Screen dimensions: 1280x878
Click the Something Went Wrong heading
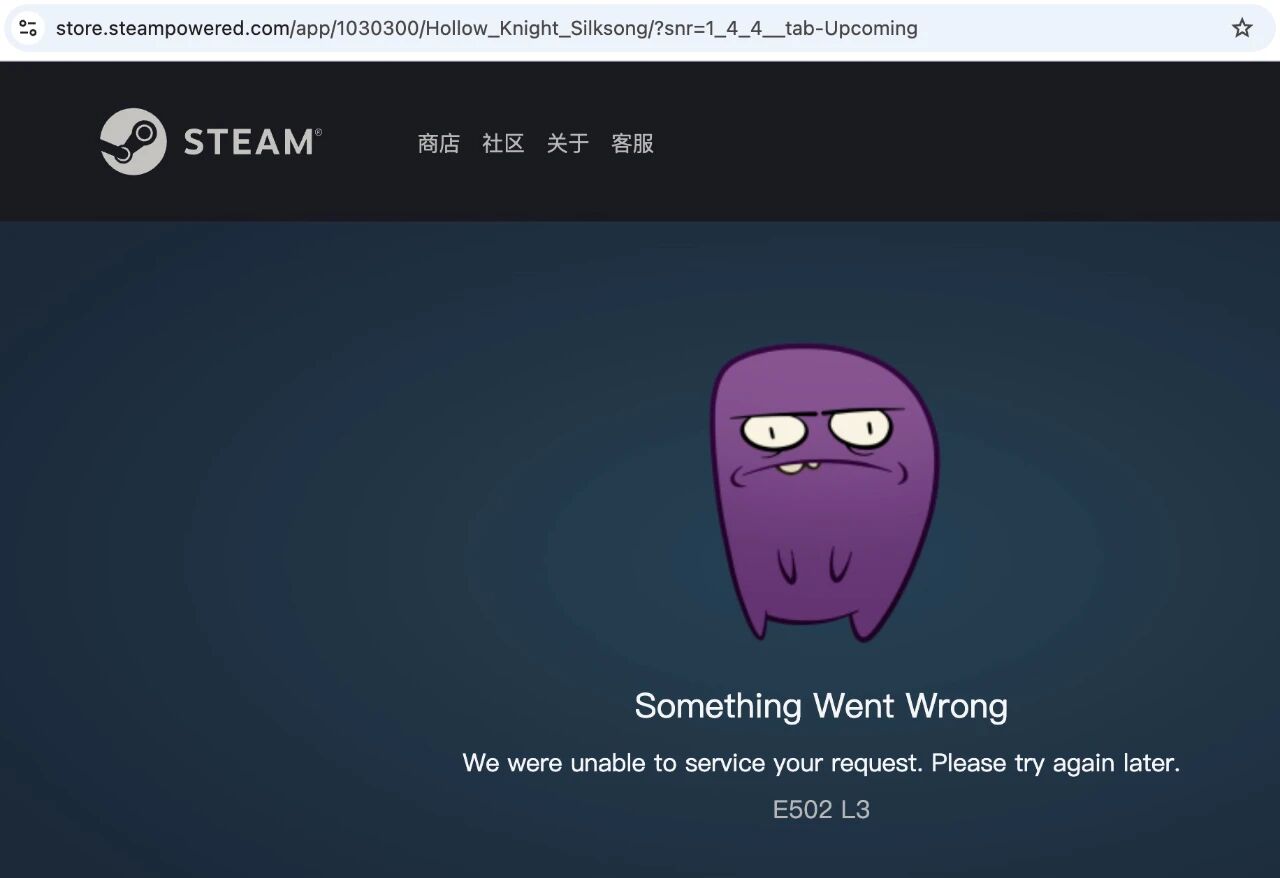pyautogui.click(x=820, y=706)
